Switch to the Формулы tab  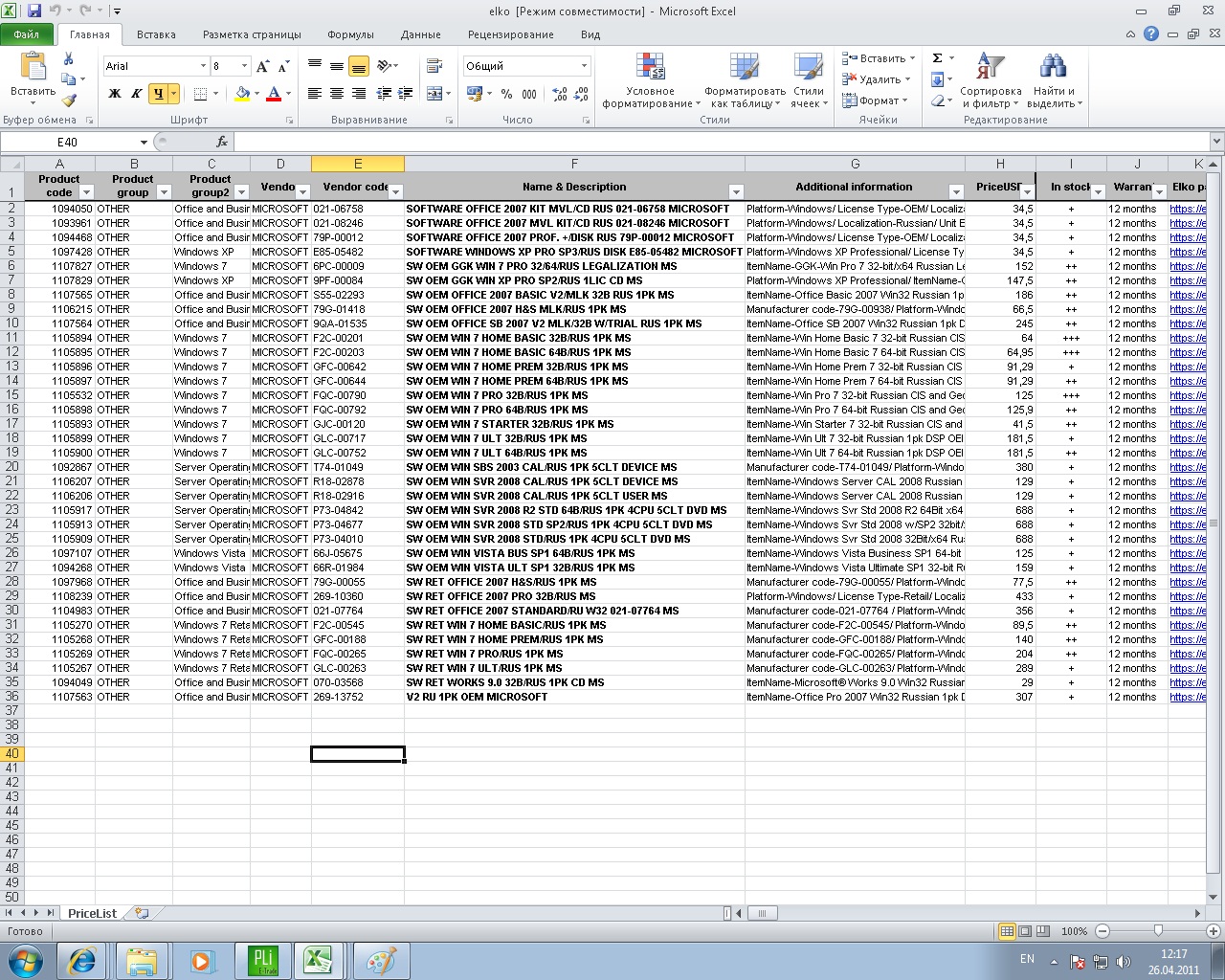pos(350,34)
